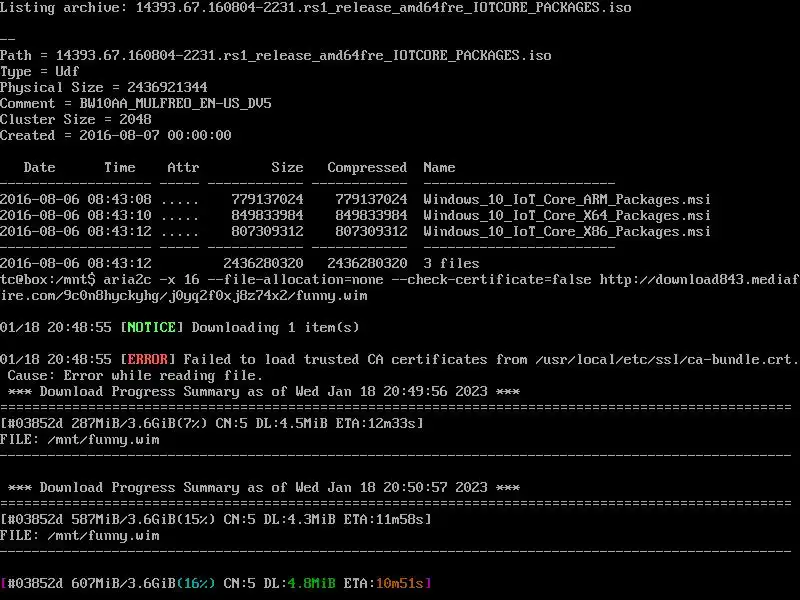The width and height of the screenshot is (800, 600).
Task: Click the ca-bundle.crt path in error
Action: (x=667, y=359)
